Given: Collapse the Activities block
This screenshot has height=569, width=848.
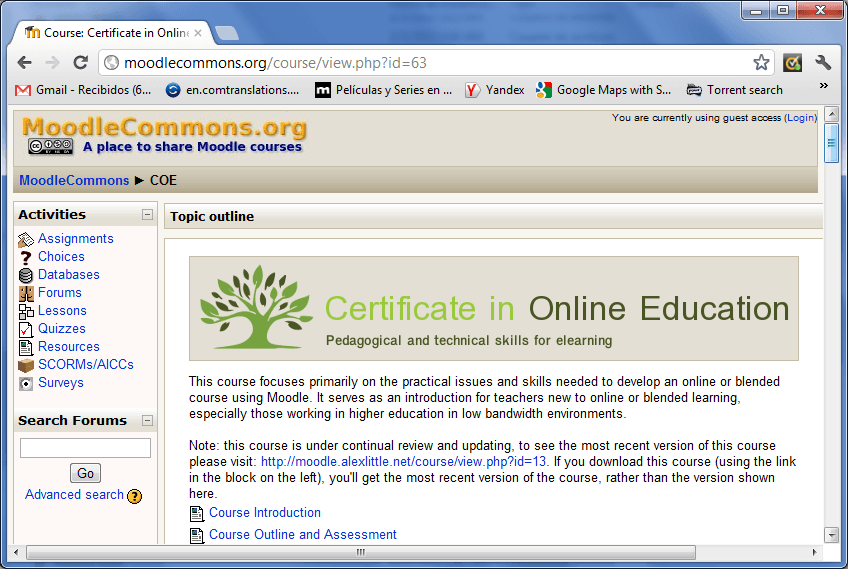Looking at the screenshot, I should click(147, 214).
